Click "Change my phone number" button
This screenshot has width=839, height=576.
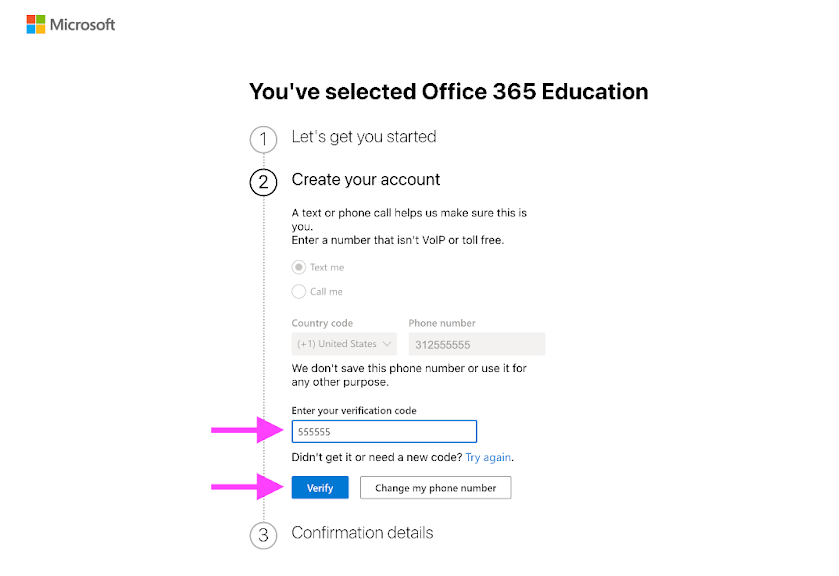[435, 488]
